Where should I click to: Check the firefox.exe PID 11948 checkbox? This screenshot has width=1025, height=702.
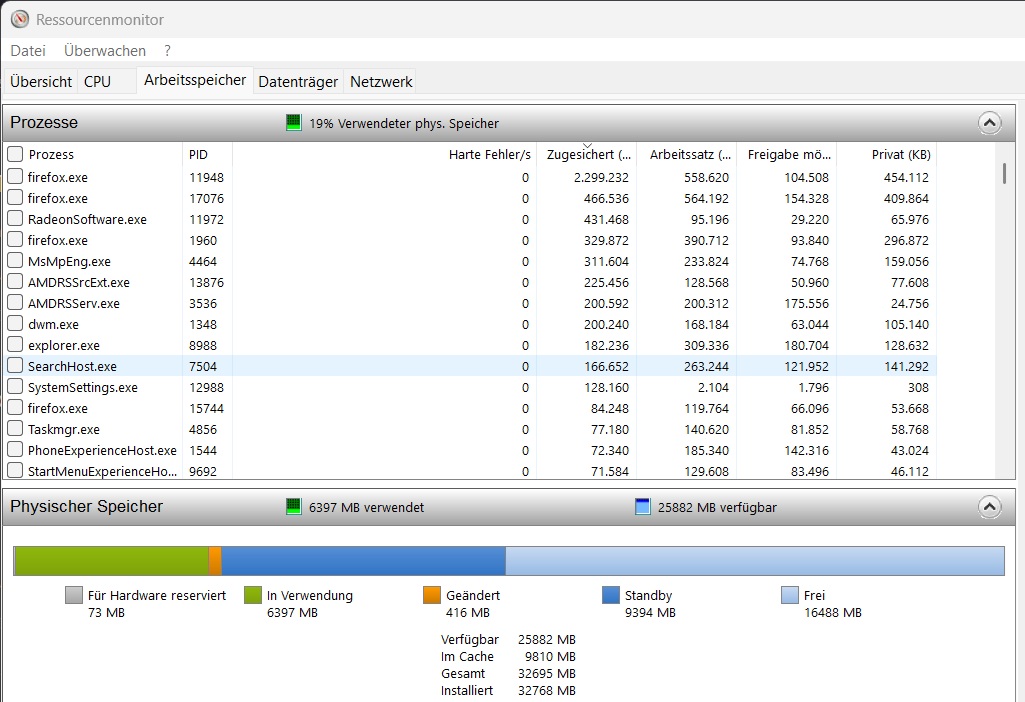click(x=15, y=176)
